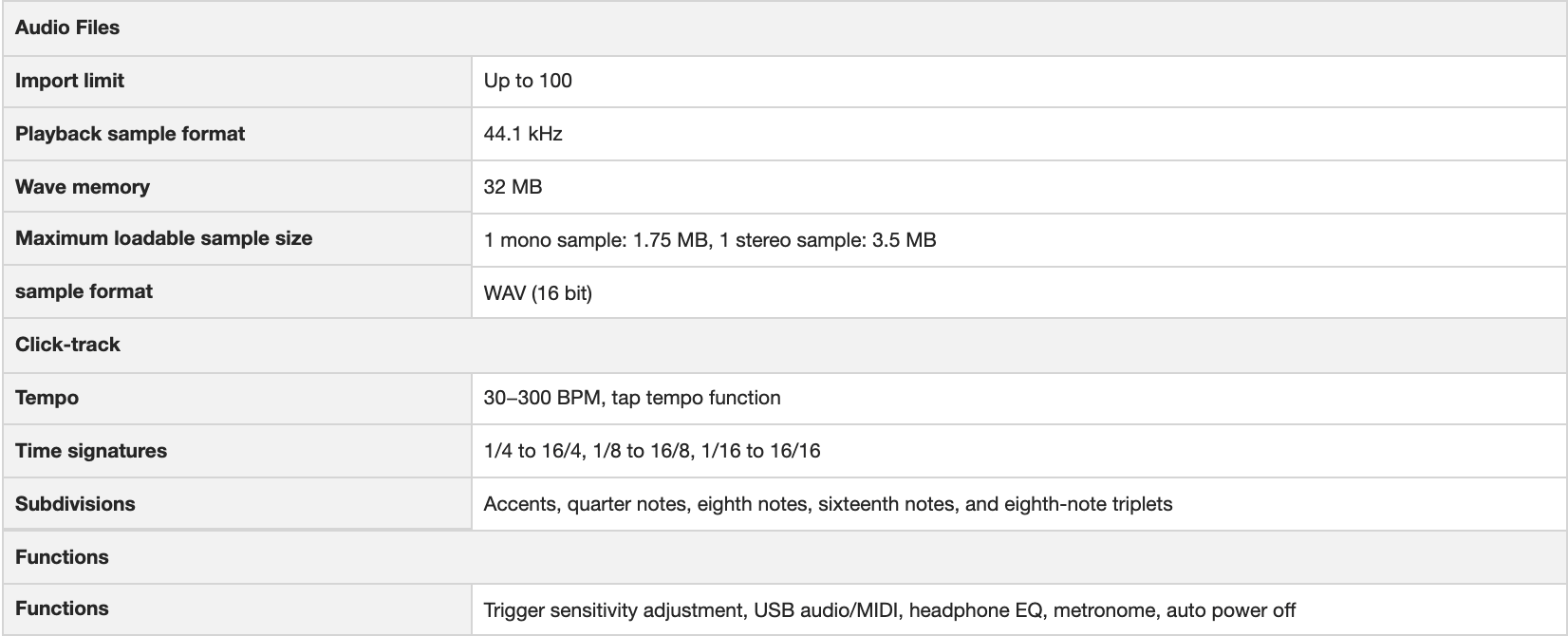Click the mono and stereo sample size text
Screen dimensions: 1568x636
click(x=709, y=240)
